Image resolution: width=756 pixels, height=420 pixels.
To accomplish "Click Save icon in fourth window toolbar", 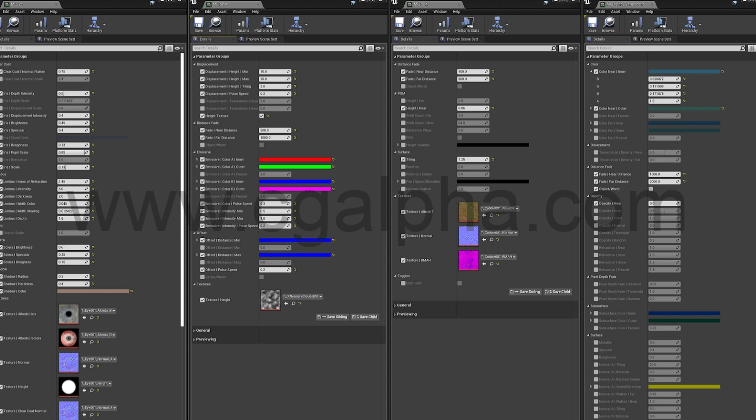I will (592, 24).
